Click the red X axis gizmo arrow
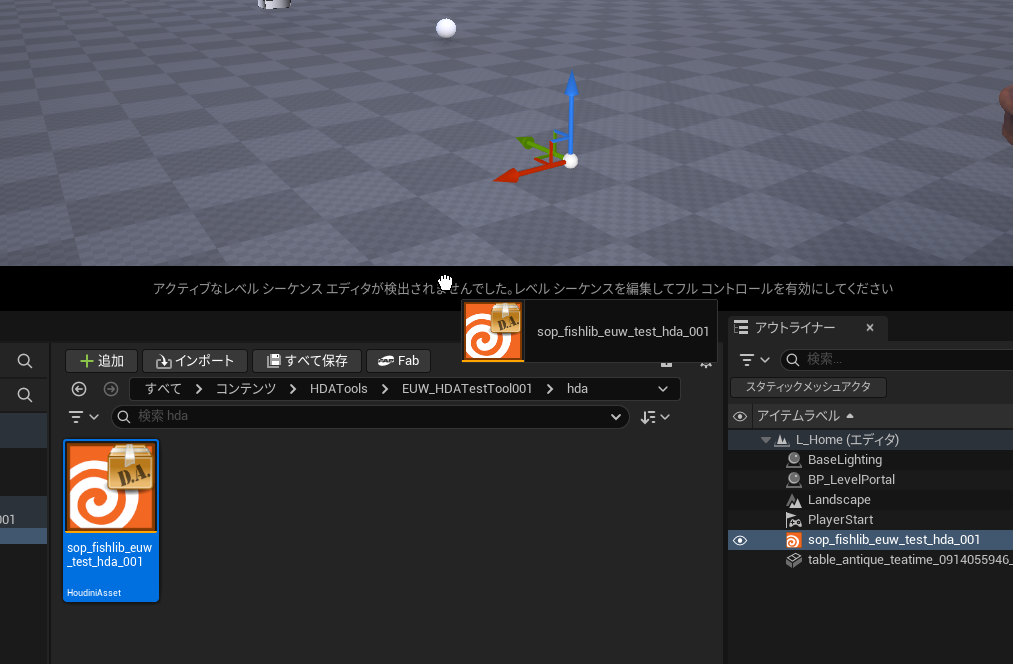The height and width of the screenshot is (664, 1013). (x=517, y=174)
